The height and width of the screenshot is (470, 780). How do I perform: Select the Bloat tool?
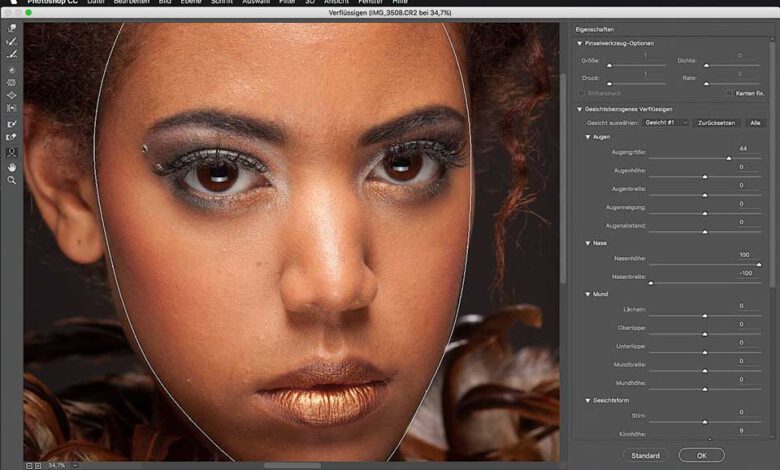click(12, 95)
